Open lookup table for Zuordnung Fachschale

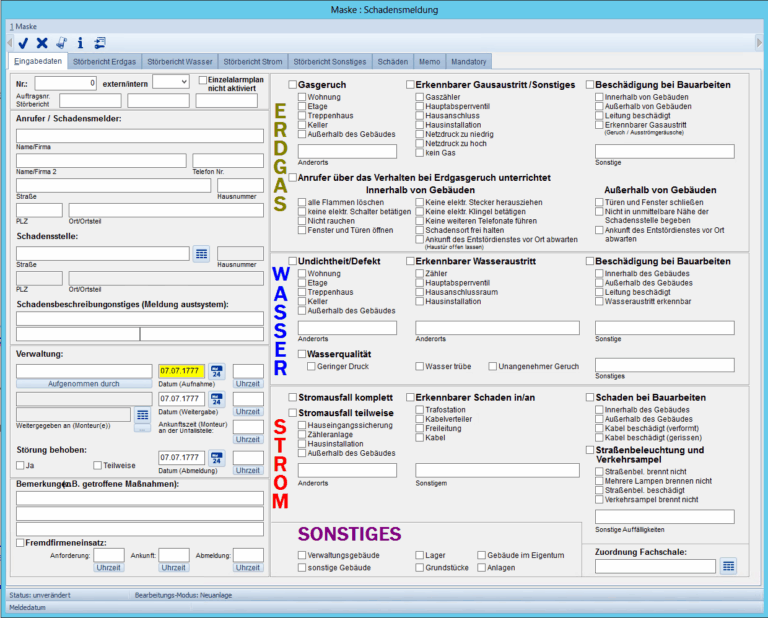coord(728,567)
